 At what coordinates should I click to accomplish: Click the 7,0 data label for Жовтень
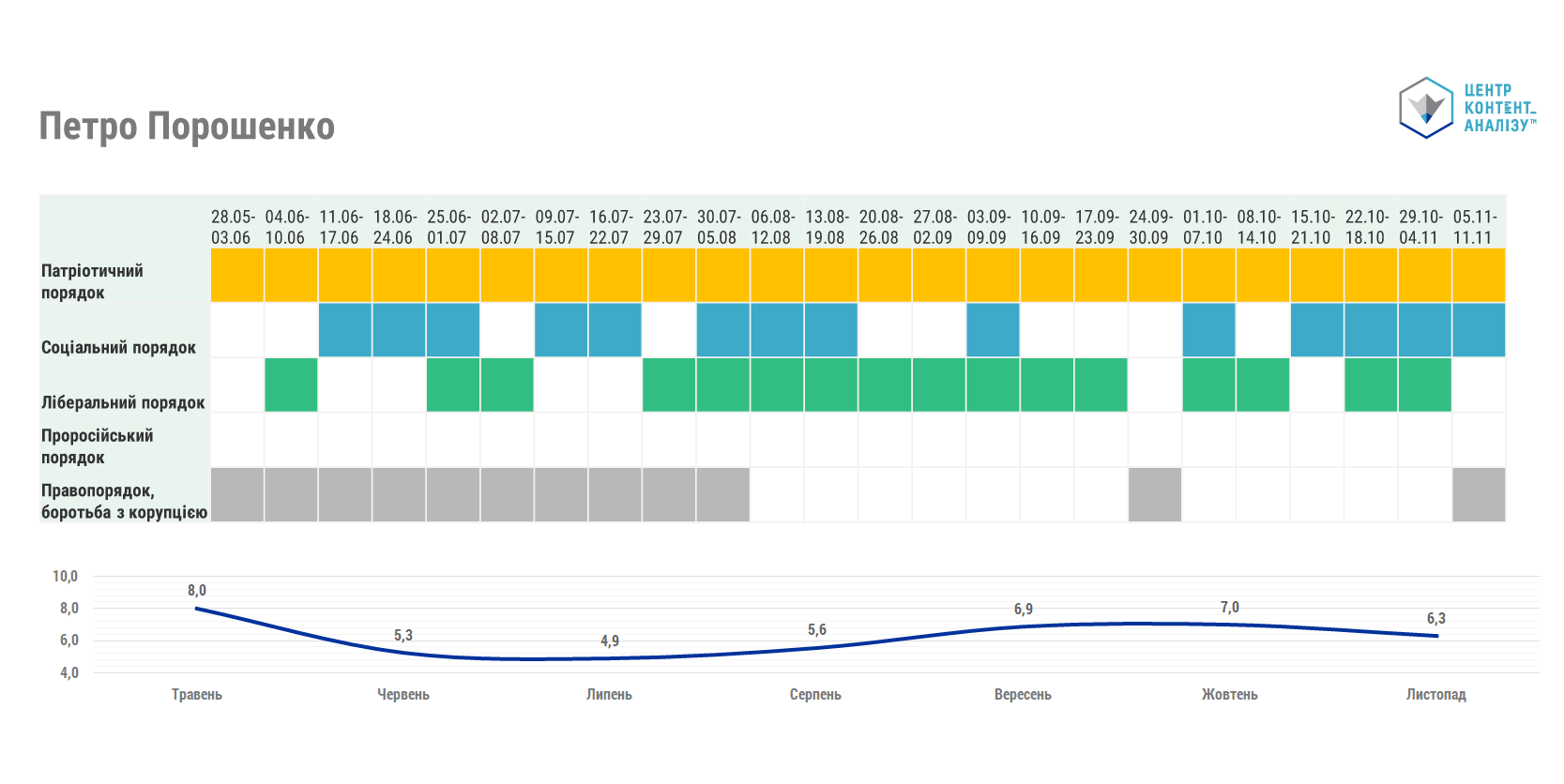click(x=1229, y=607)
